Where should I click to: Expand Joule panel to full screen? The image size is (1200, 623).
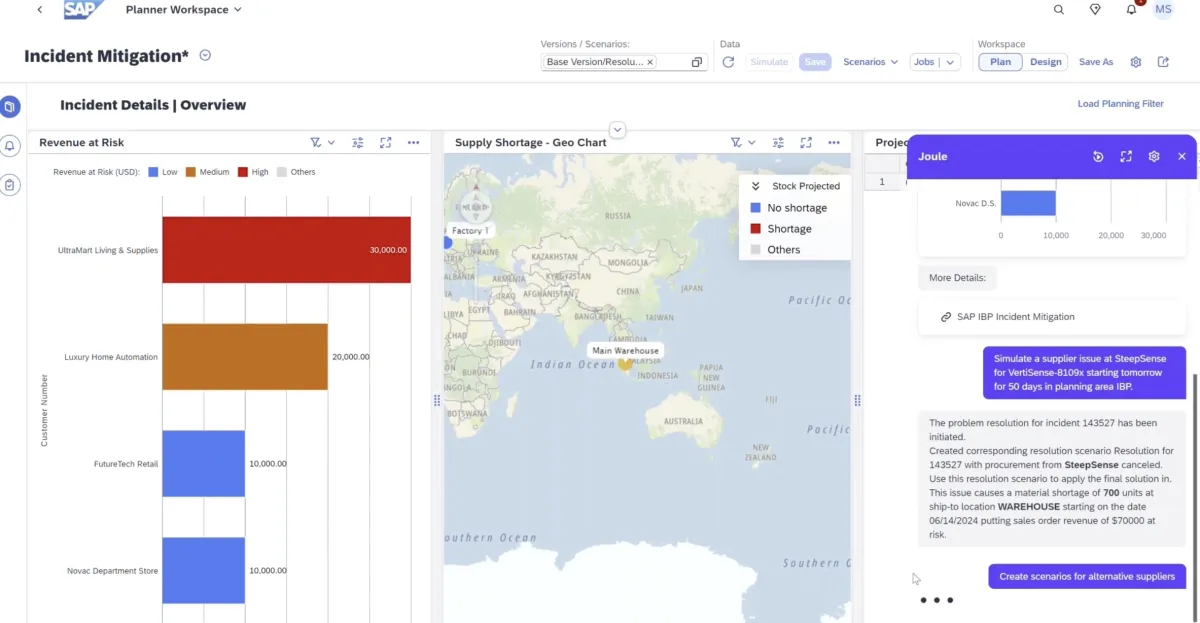pyautogui.click(x=1126, y=156)
